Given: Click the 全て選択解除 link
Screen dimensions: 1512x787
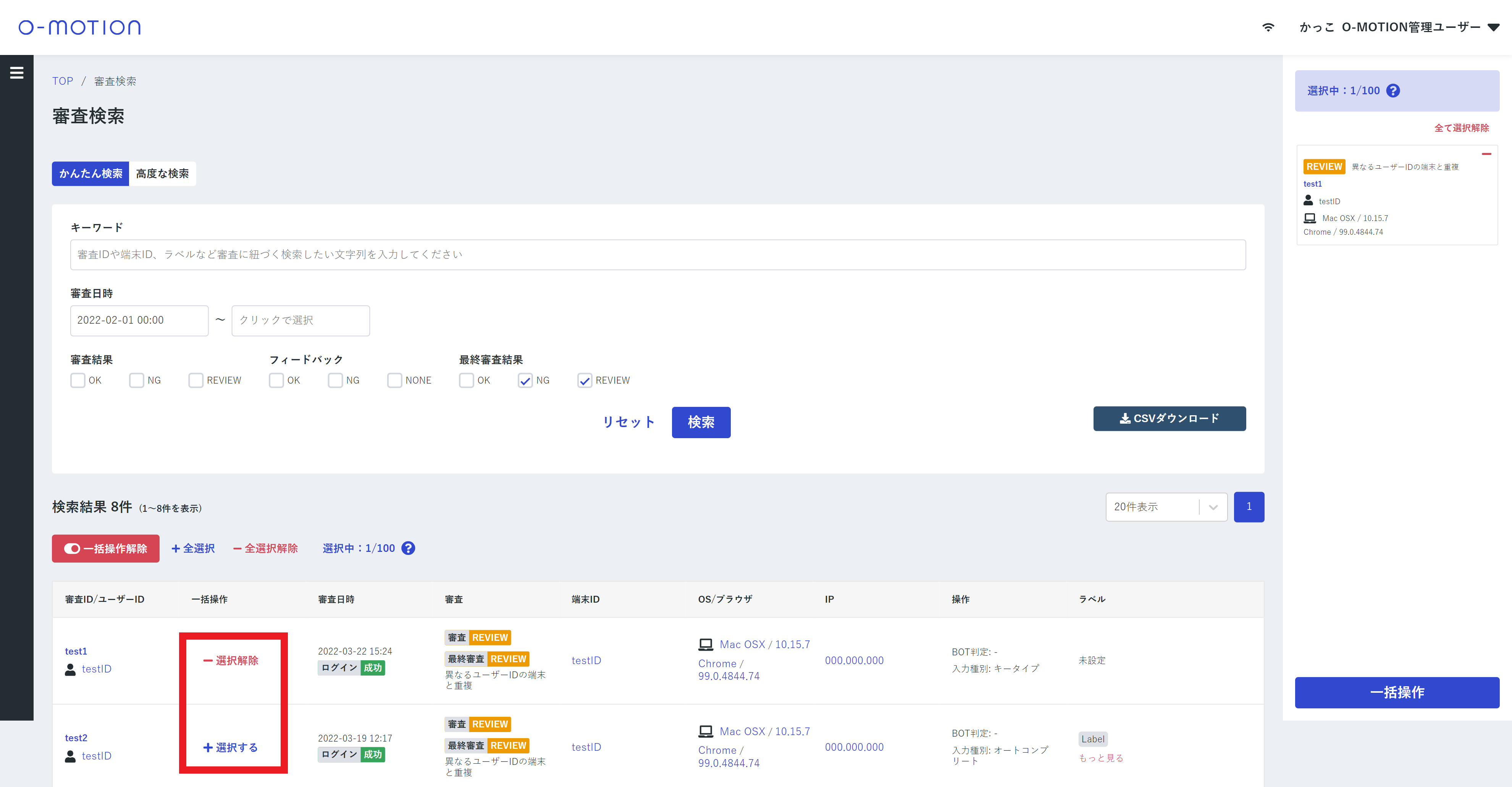Looking at the screenshot, I should coord(1461,128).
